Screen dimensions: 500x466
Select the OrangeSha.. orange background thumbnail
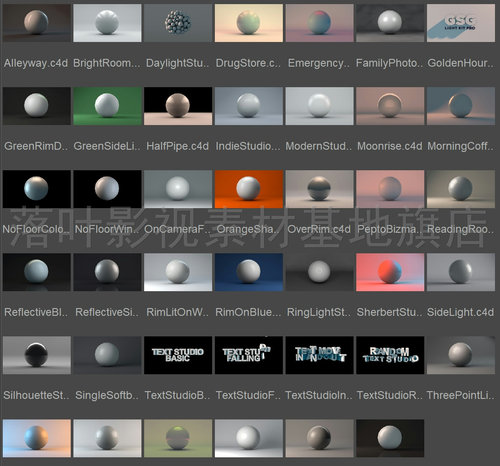(249, 189)
